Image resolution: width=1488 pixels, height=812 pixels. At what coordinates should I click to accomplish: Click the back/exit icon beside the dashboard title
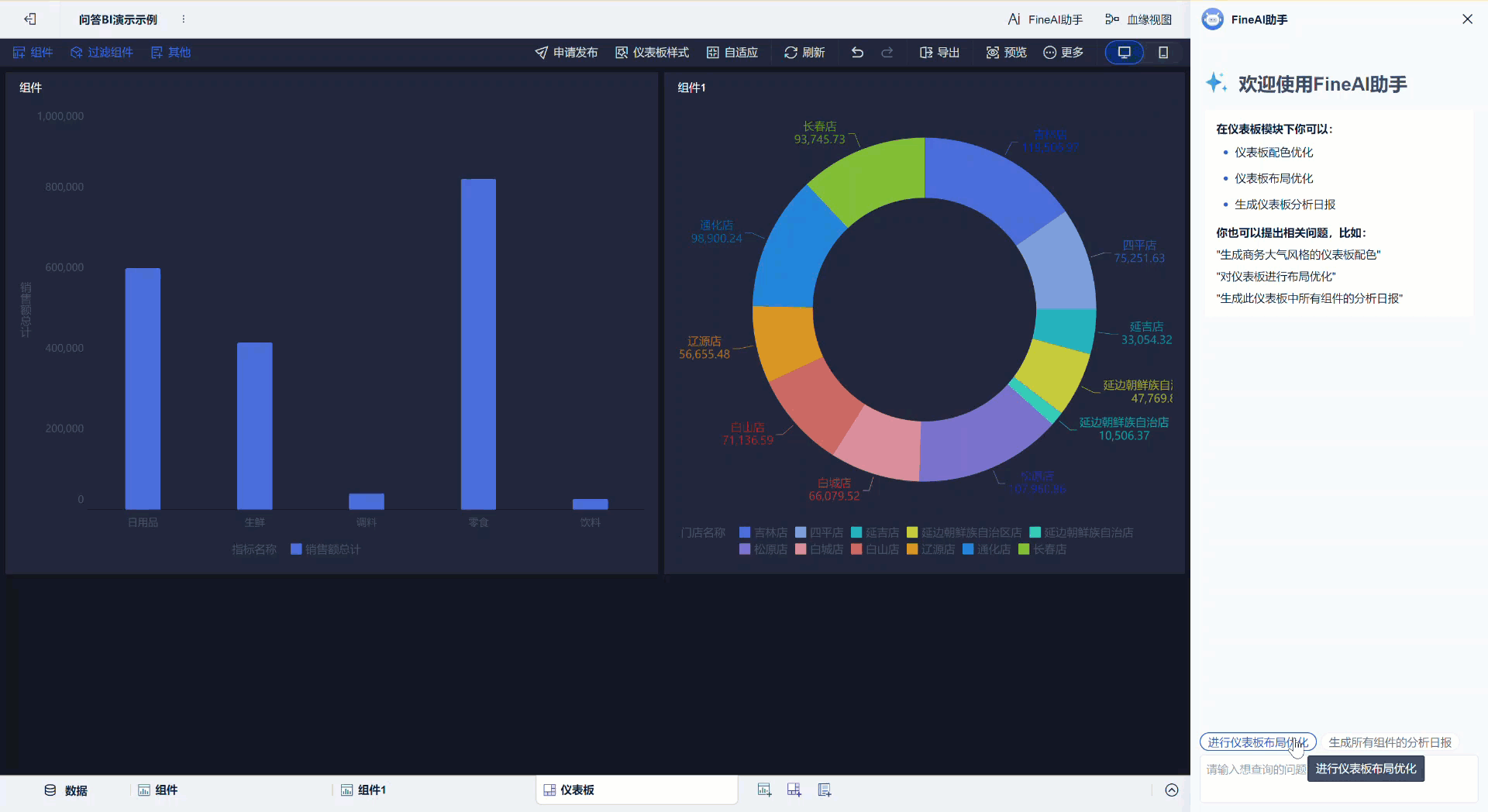(30, 19)
